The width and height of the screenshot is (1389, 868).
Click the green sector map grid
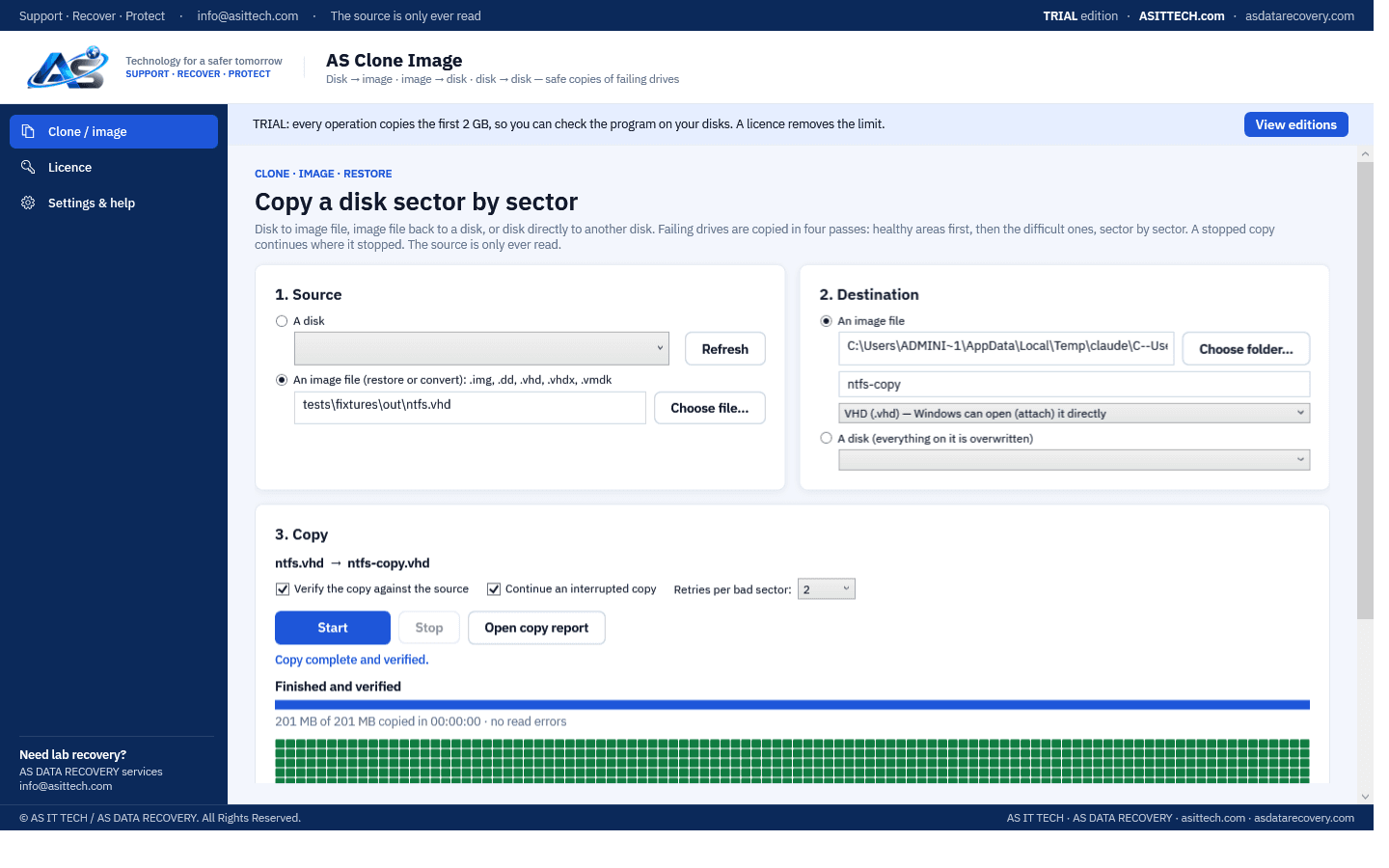[x=792, y=761]
